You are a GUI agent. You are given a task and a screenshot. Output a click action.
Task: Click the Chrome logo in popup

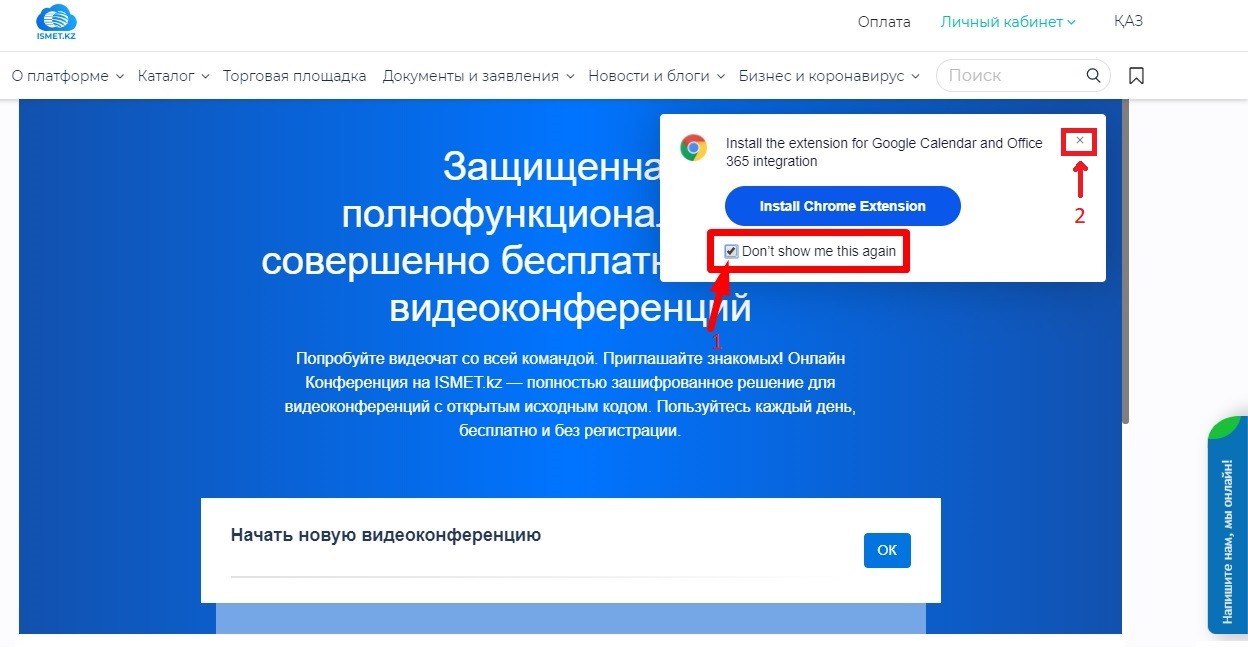pyautogui.click(x=693, y=148)
